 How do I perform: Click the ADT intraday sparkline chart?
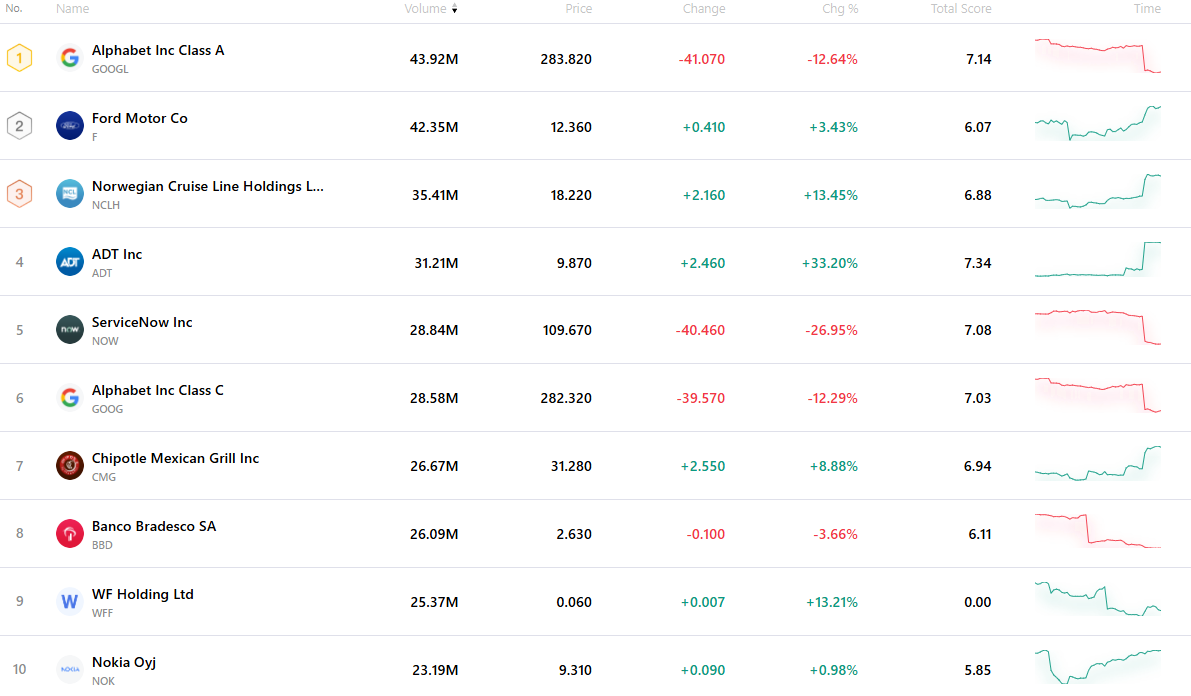tap(1098, 259)
